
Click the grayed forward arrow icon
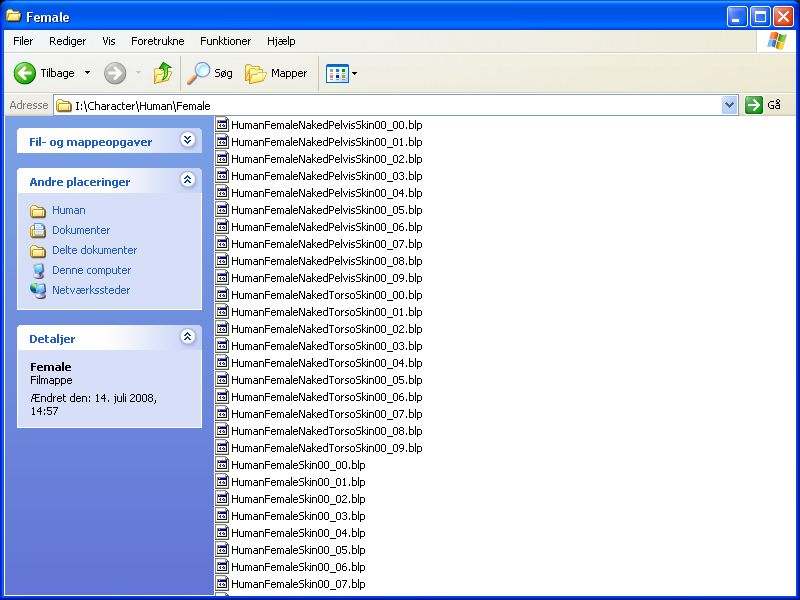115,73
